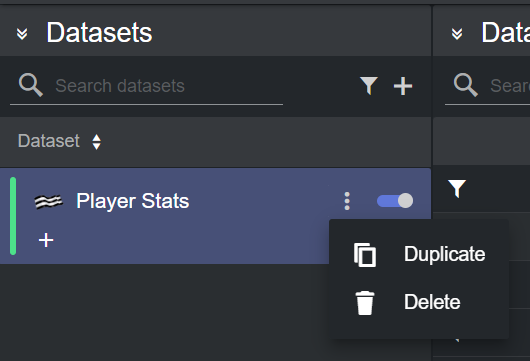Open the Player Stats three-dot menu
This screenshot has width=530, height=361.
(347, 201)
